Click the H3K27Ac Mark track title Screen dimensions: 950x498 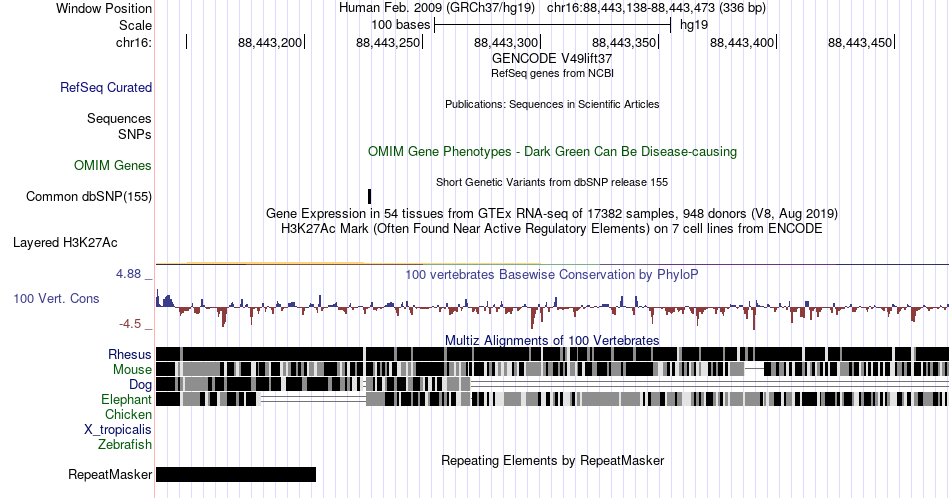coord(552,228)
